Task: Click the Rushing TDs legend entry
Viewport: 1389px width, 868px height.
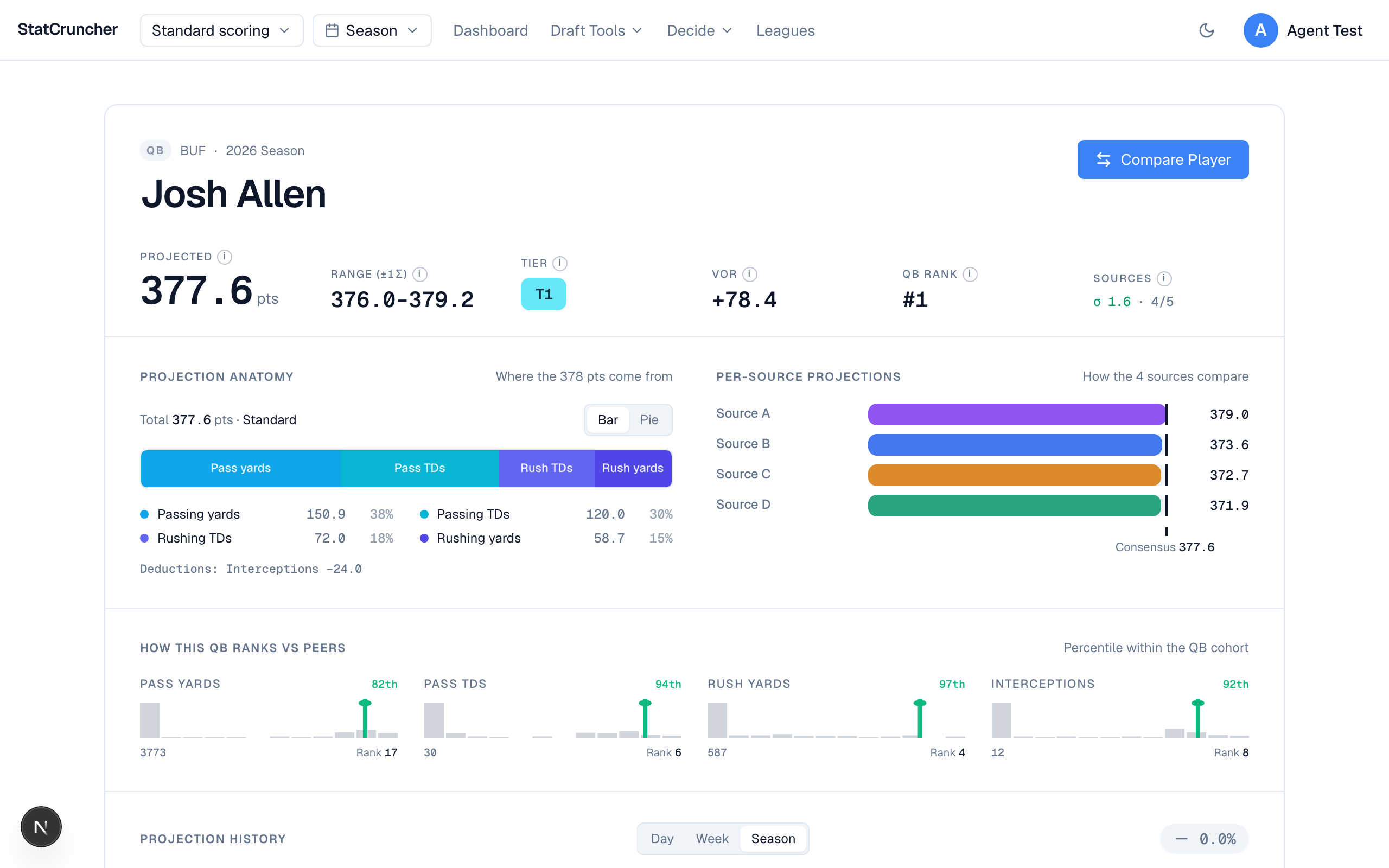Action: [267, 538]
